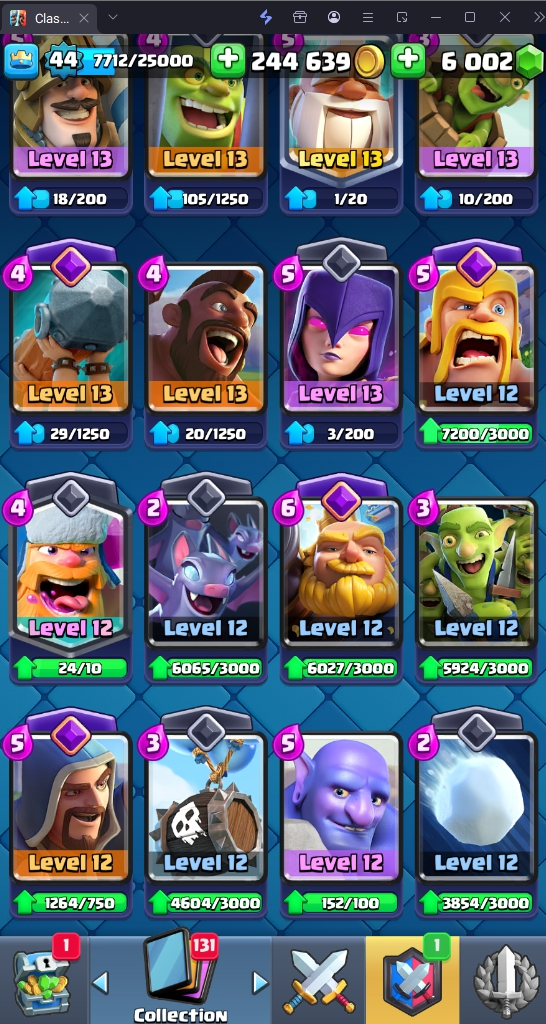Viewport: 546px width, 1024px height.
Task: Open the BlueStacks account profile icon
Action: pos(334,18)
